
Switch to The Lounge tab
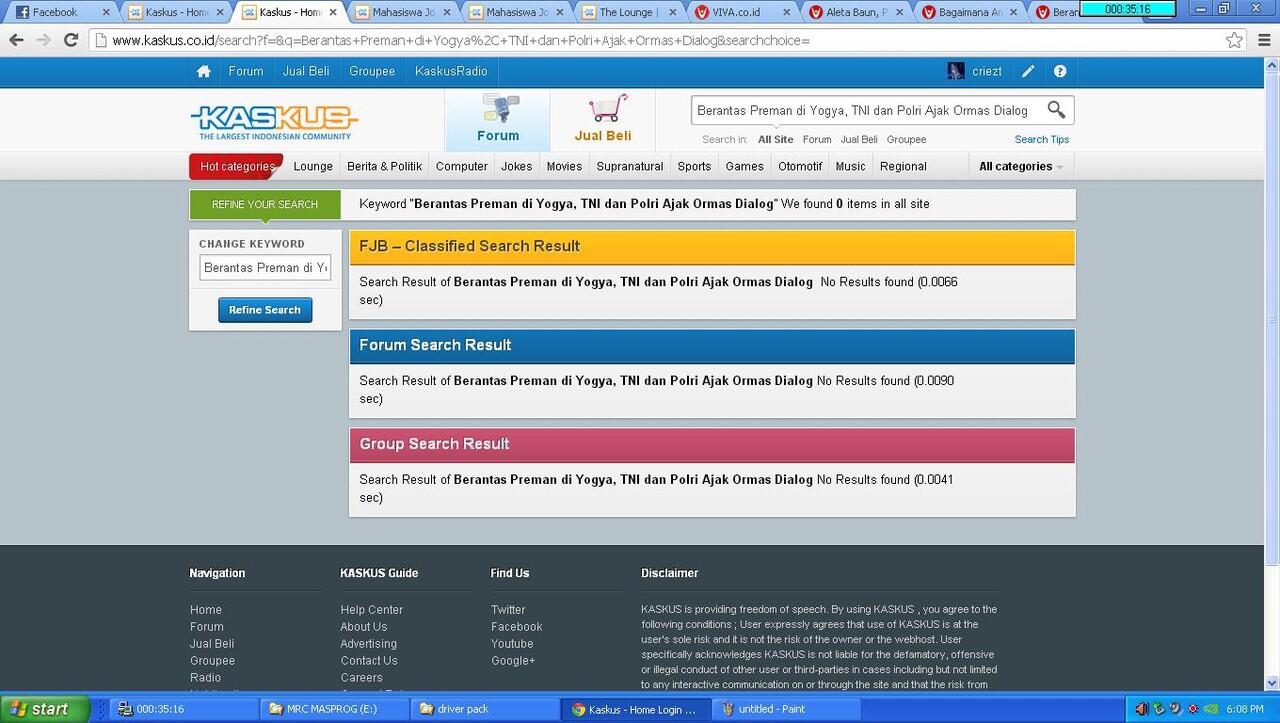[x=626, y=13]
